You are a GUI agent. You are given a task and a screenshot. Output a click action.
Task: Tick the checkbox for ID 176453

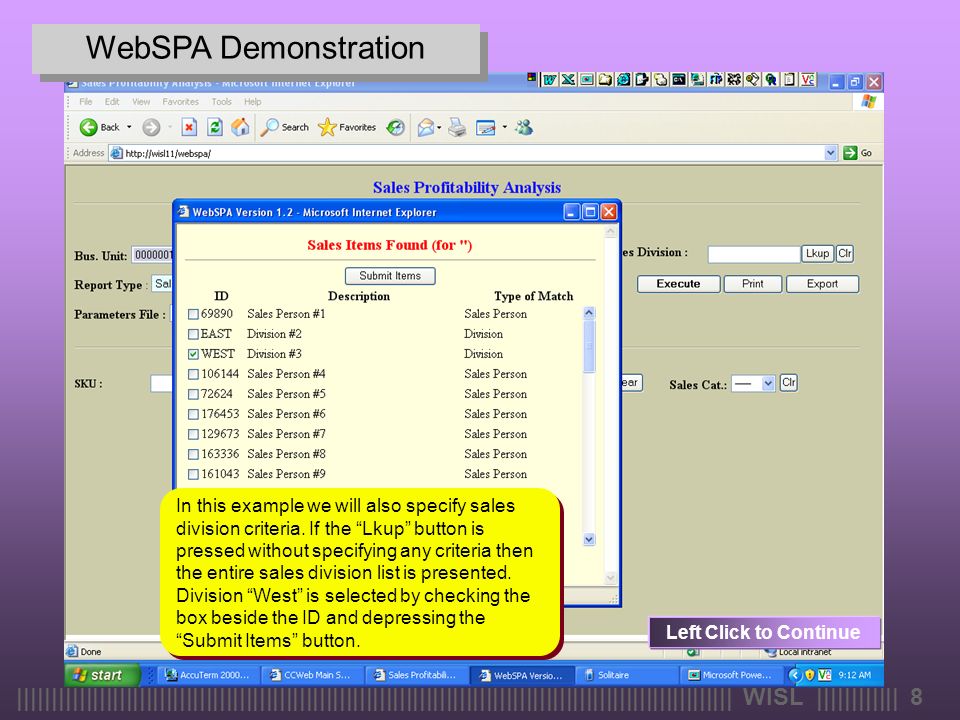[x=193, y=414]
